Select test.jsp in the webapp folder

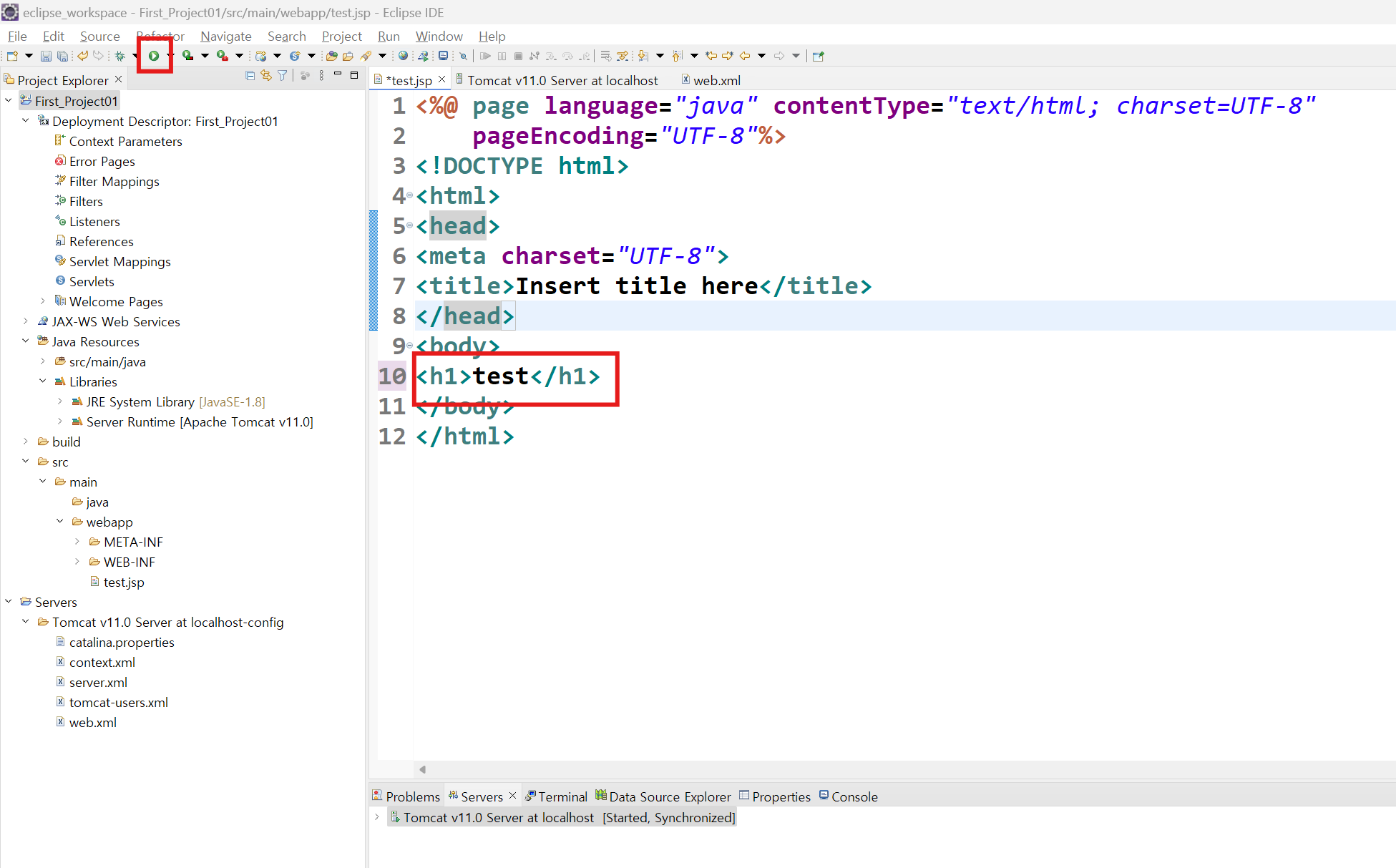[123, 582]
